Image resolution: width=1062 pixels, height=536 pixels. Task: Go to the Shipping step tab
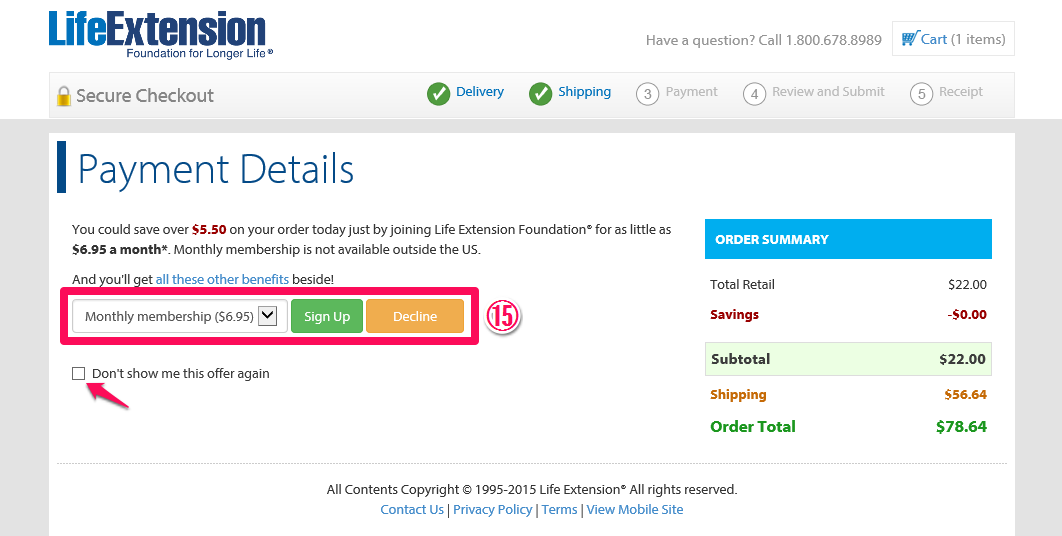(x=584, y=92)
